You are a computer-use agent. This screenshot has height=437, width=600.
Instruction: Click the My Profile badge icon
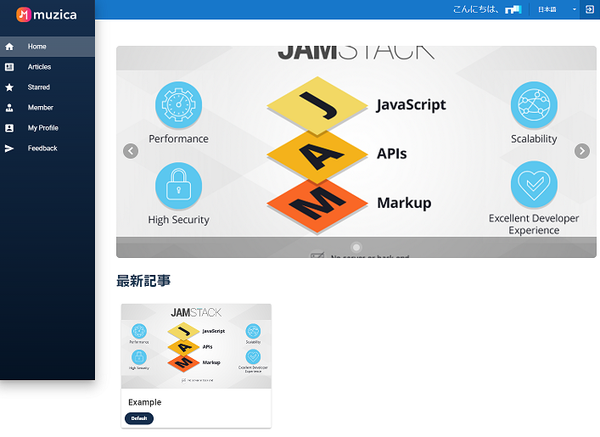[x=9, y=128]
